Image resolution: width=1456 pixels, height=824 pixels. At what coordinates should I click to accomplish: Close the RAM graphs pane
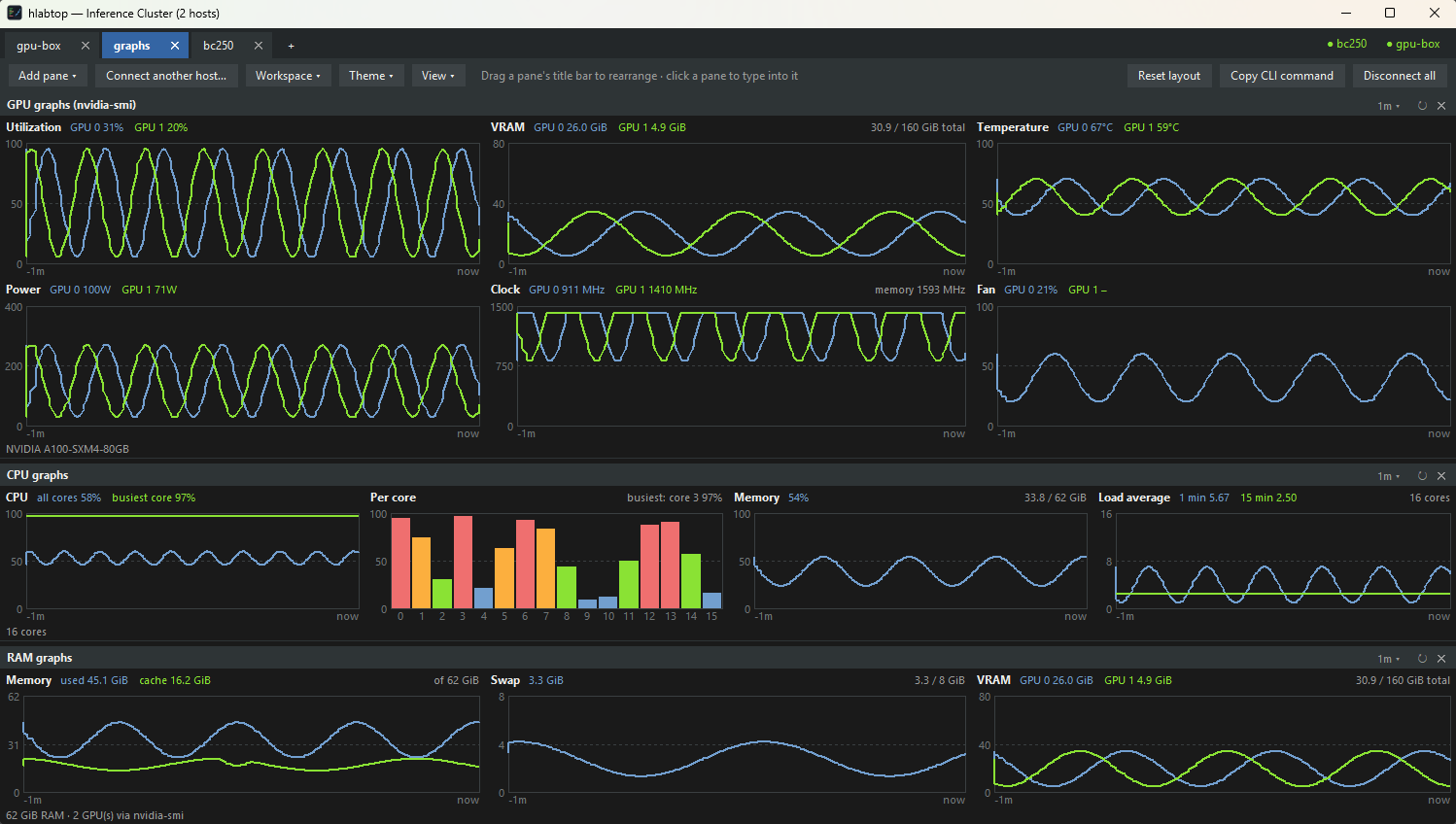click(1441, 659)
